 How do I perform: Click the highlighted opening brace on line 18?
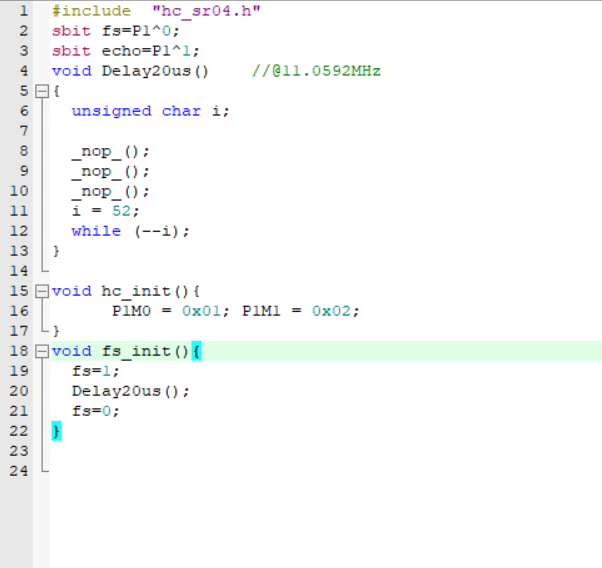point(196,351)
